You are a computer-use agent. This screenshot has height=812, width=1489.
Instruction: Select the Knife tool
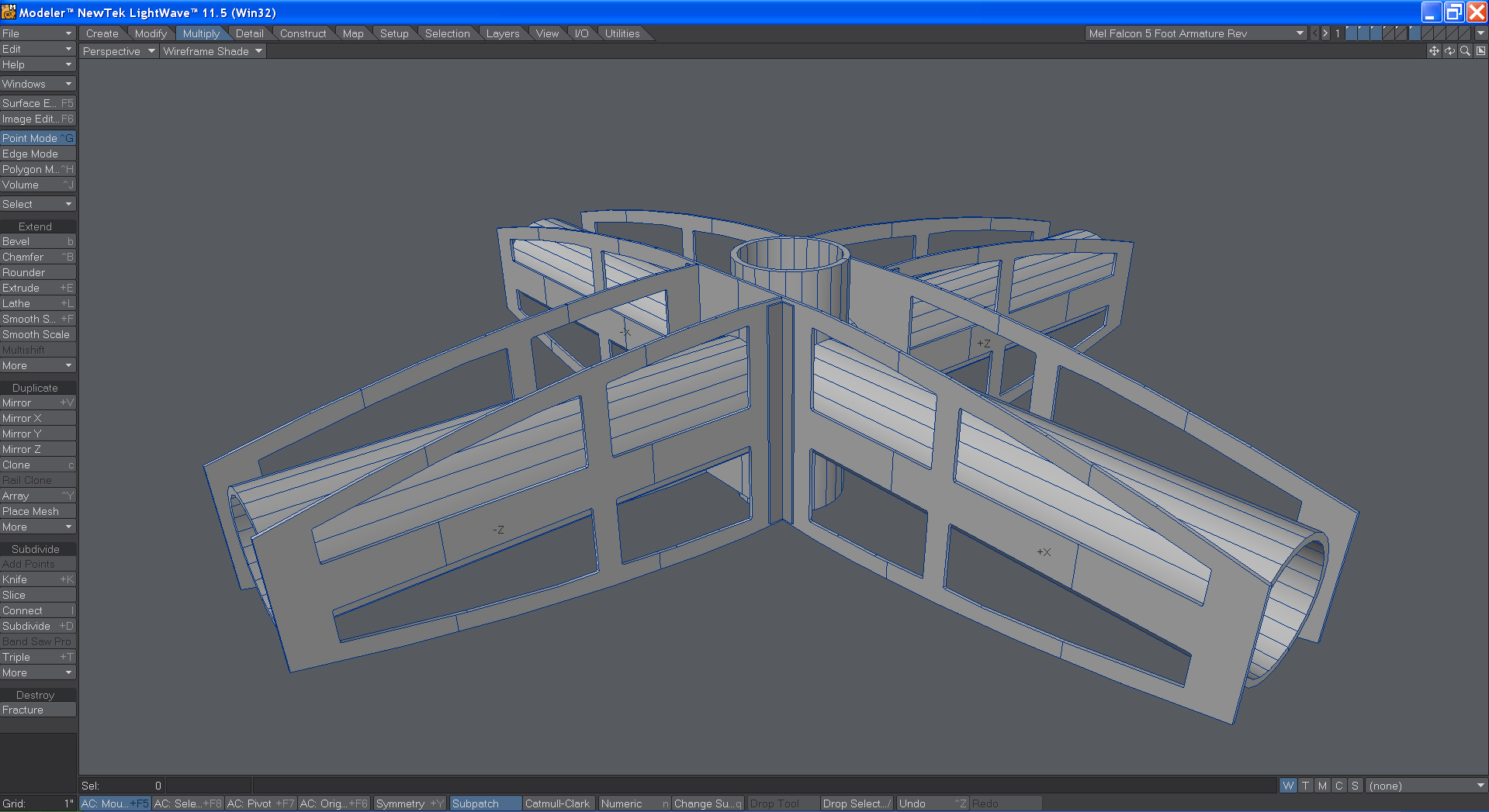coord(38,579)
